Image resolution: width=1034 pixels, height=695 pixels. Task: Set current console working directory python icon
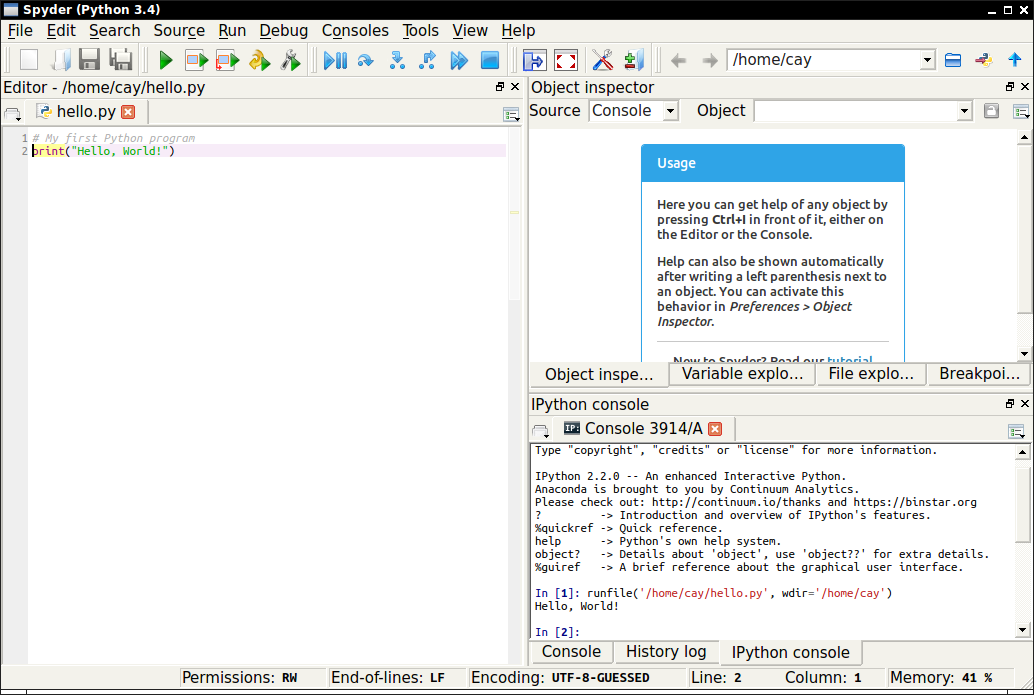[x=983, y=60]
